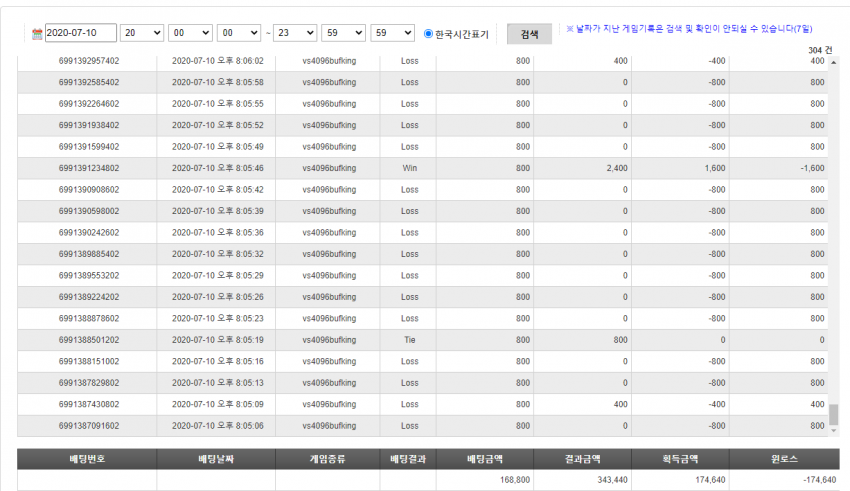Open the start second dropdown showing 00

(x=239, y=33)
